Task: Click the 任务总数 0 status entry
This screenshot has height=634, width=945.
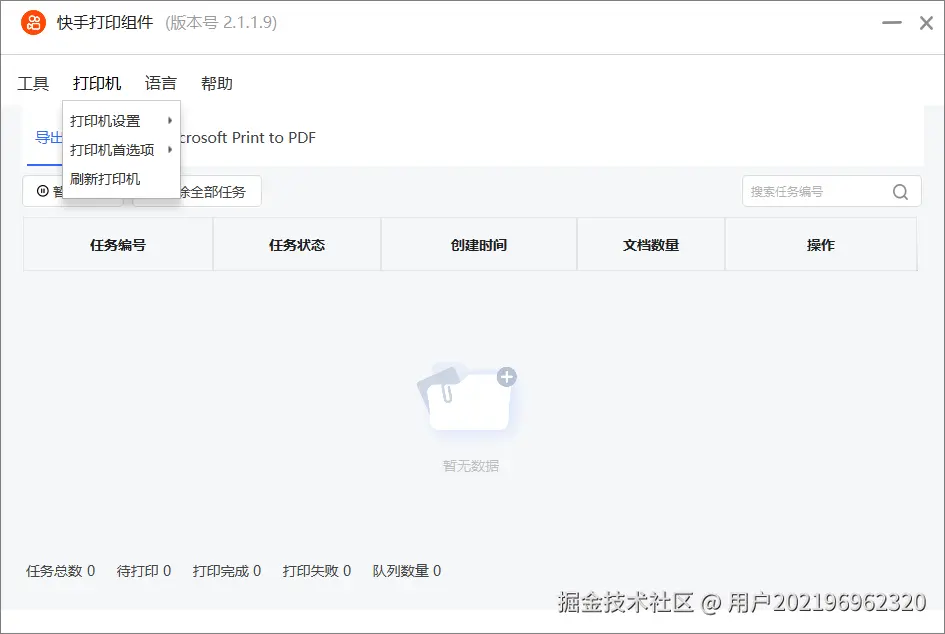Action: [x=60, y=571]
